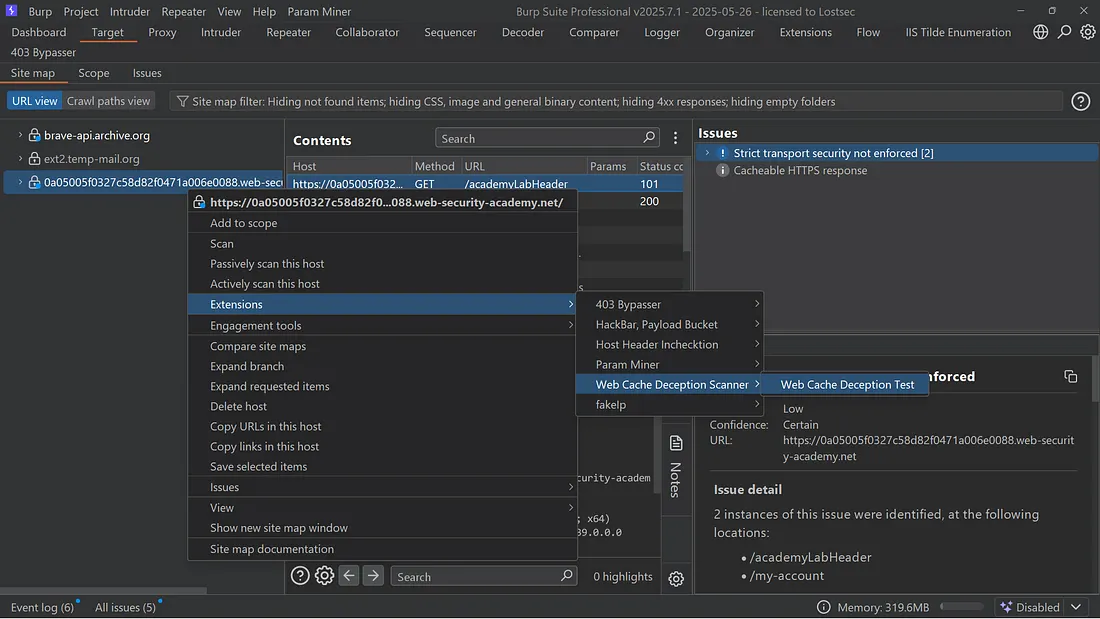Viewport: 1100px width, 619px height.
Task: Copy issue details with copy icon
Action: [x=1070, y=376]
